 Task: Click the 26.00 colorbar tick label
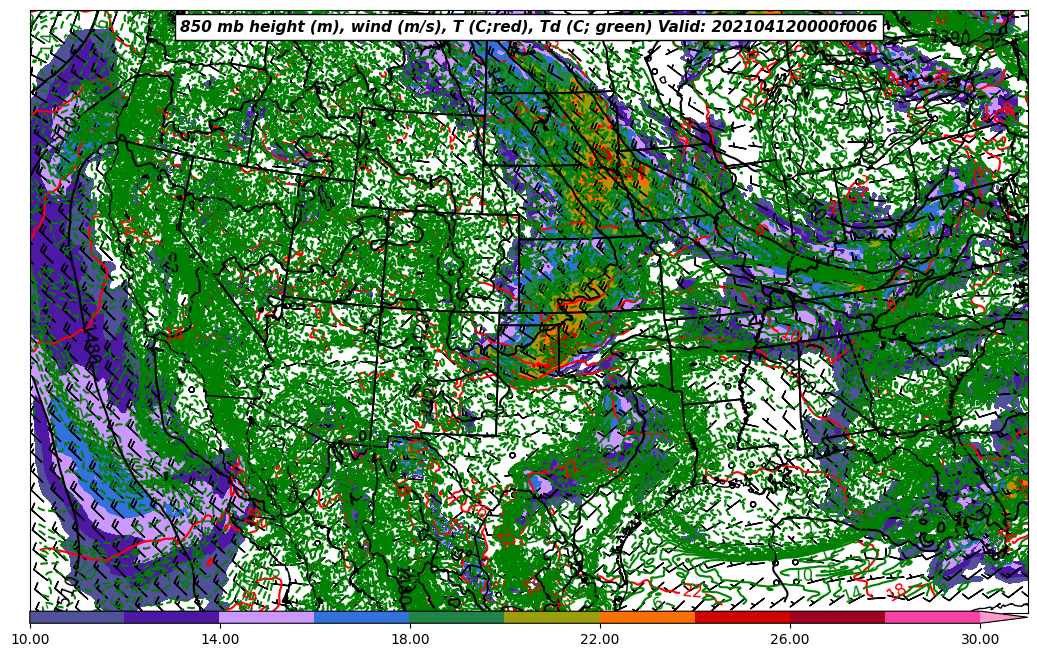point(790,638)
